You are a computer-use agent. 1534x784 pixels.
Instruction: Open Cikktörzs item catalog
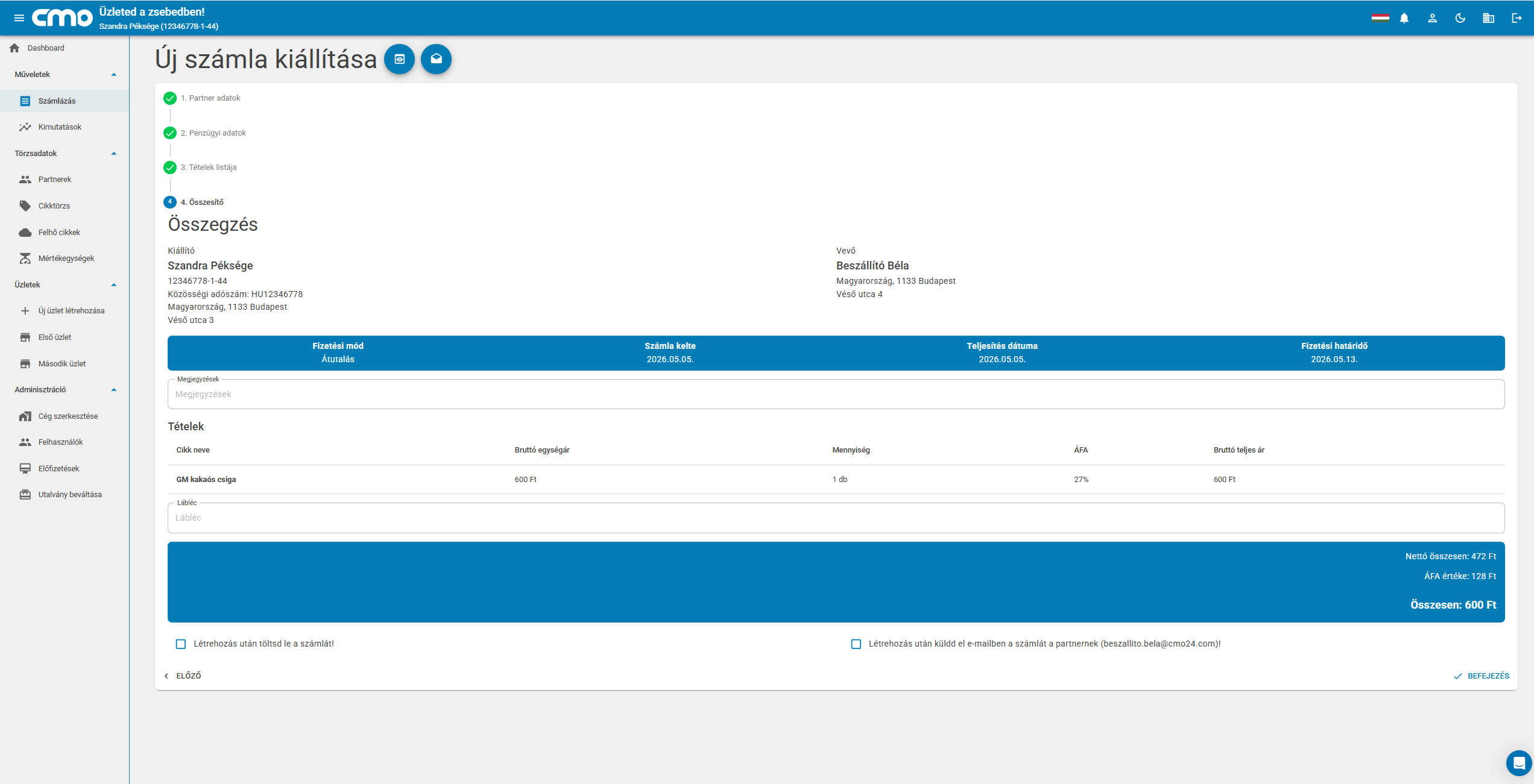65,206
